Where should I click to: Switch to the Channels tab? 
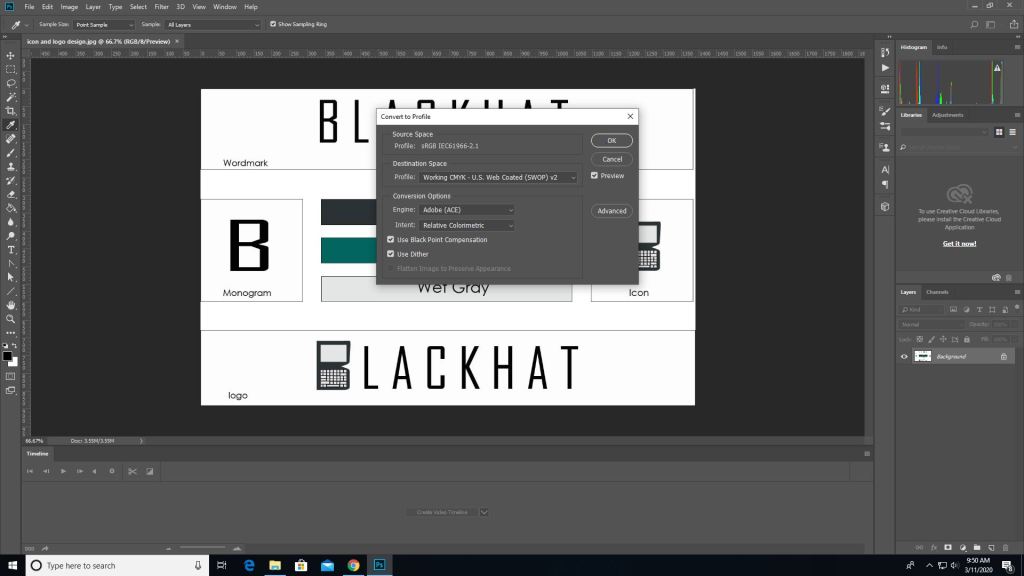937,292
